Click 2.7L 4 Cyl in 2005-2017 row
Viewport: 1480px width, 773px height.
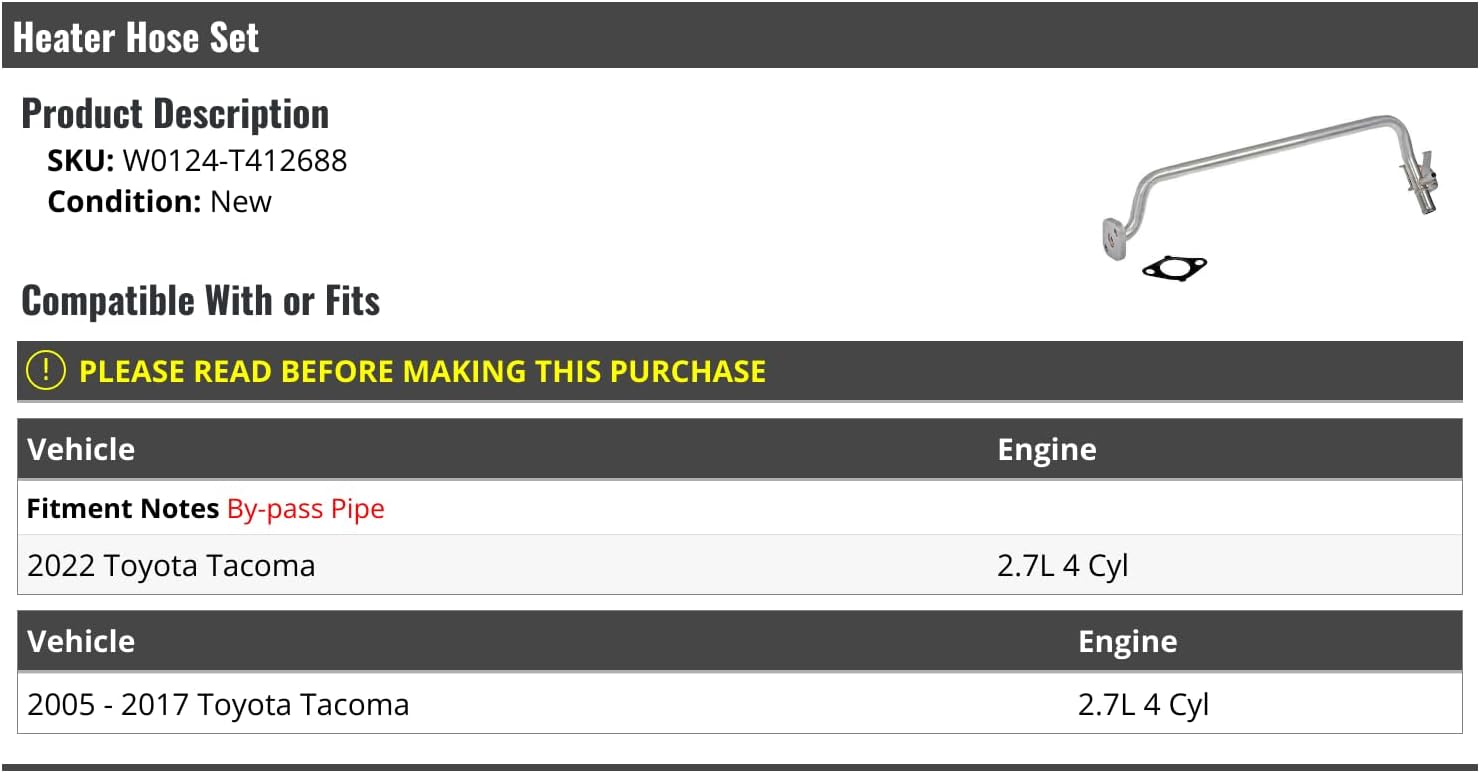click(x=1143, y=704)
